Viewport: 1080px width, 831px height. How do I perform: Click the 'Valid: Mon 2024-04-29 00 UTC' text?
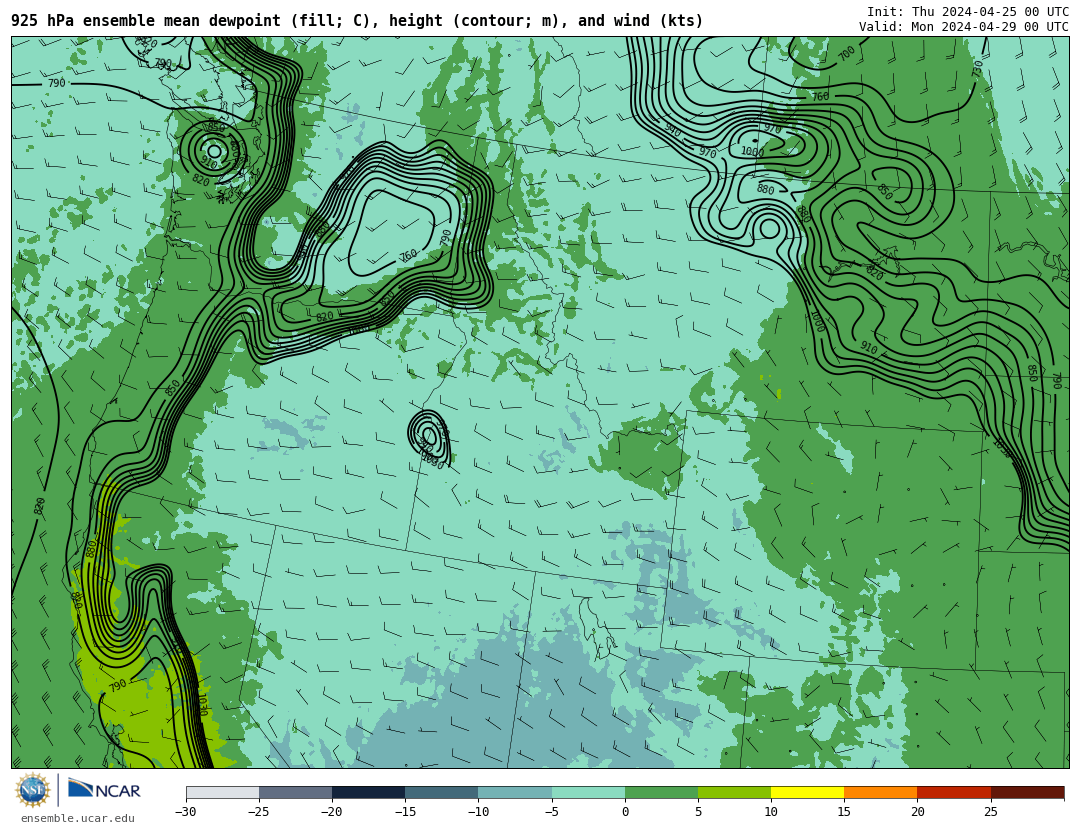point(964,27)
